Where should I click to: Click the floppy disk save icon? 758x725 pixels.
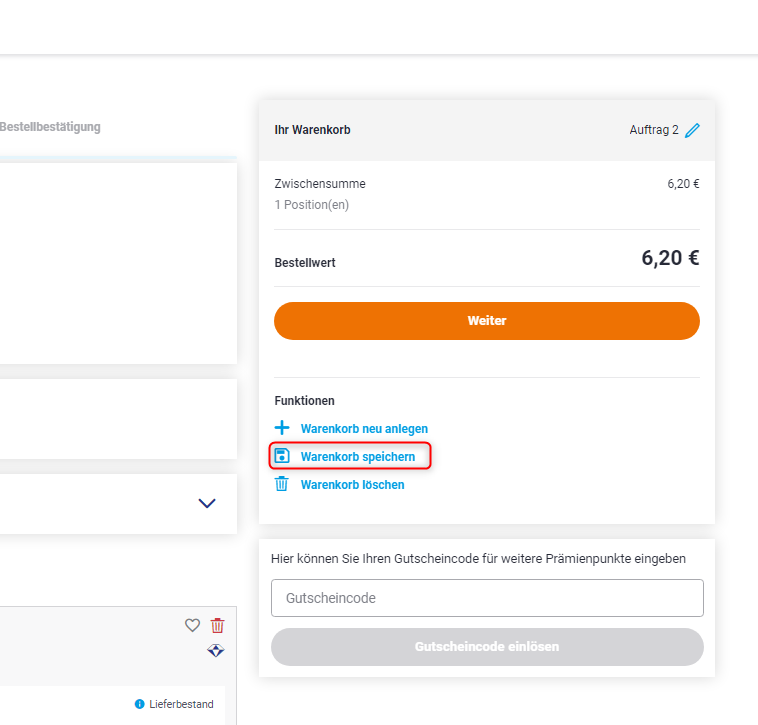pyautogui.click(x=282, y=456)
